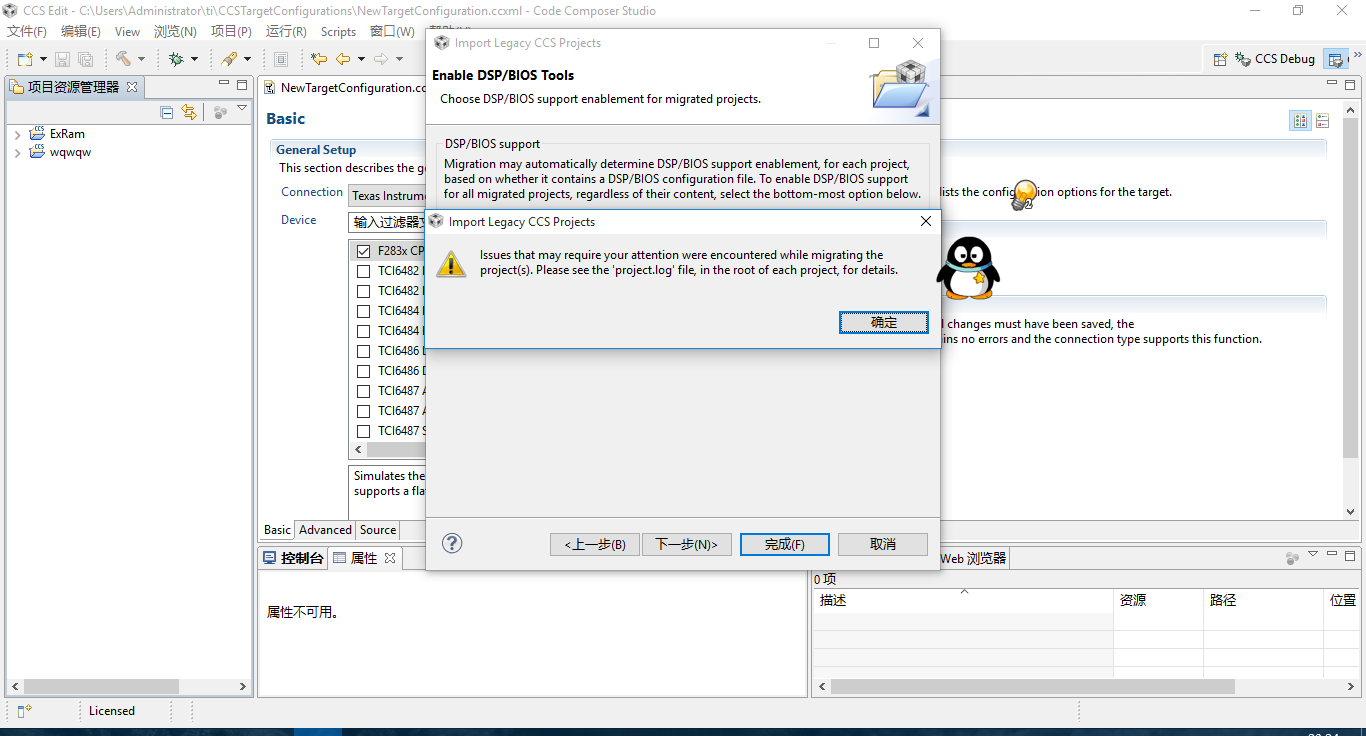Click the editor's selected categories layout icon

[x=1300, y=121]
